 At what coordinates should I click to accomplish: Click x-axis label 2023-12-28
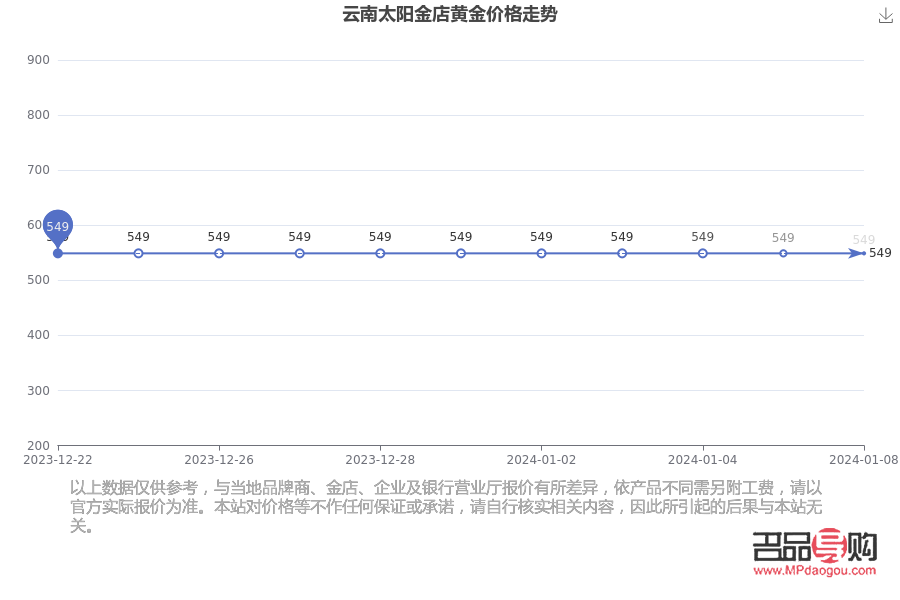coord(380,460)
